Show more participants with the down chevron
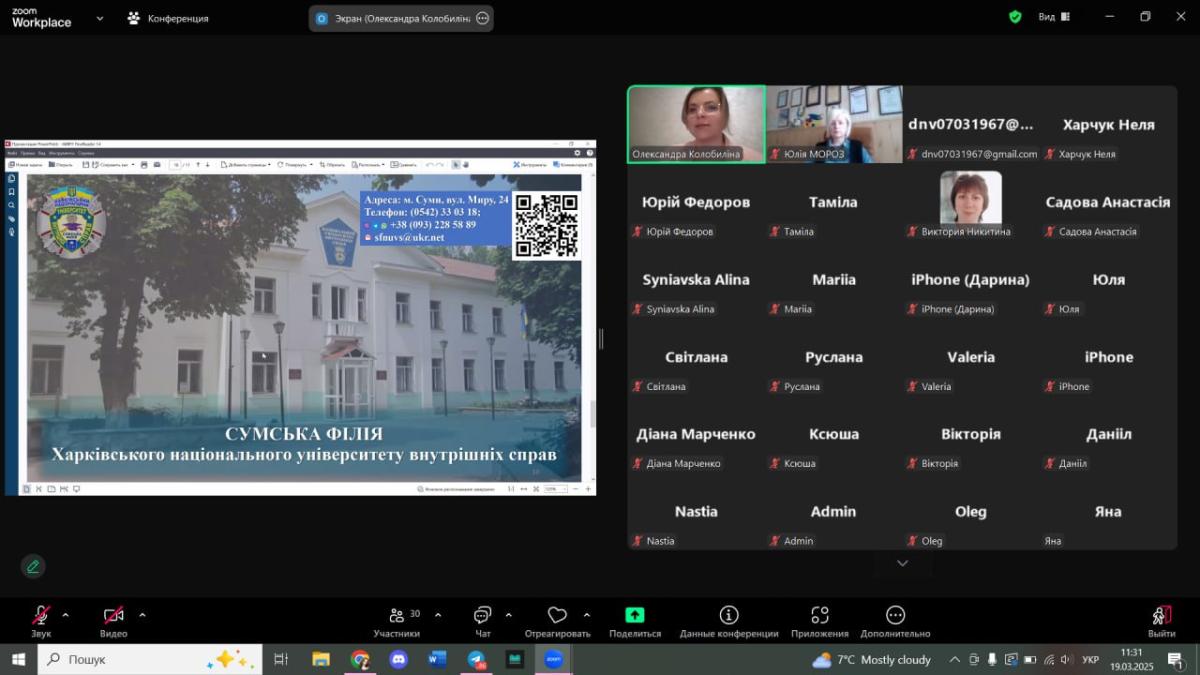The width and height of the screenshot is (1200, 675). [x=902, y=564]
